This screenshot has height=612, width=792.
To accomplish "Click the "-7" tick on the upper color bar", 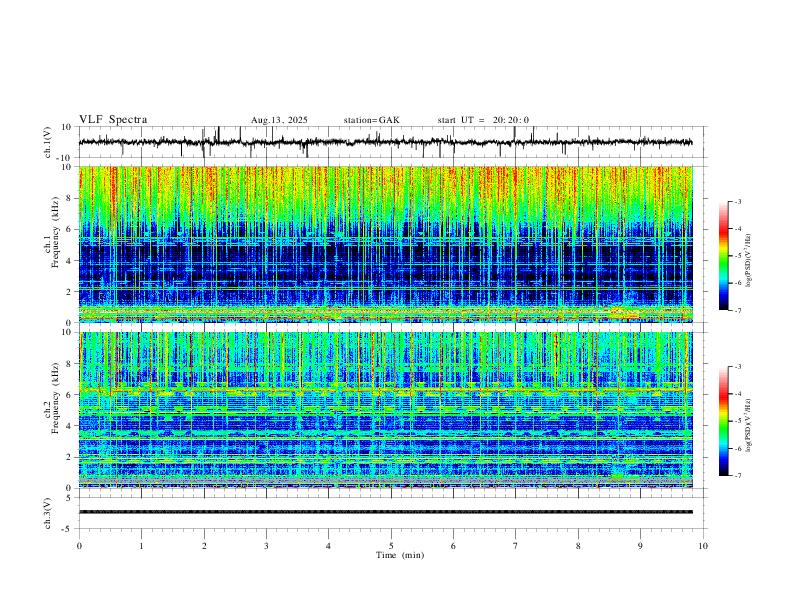I will 737,311.
